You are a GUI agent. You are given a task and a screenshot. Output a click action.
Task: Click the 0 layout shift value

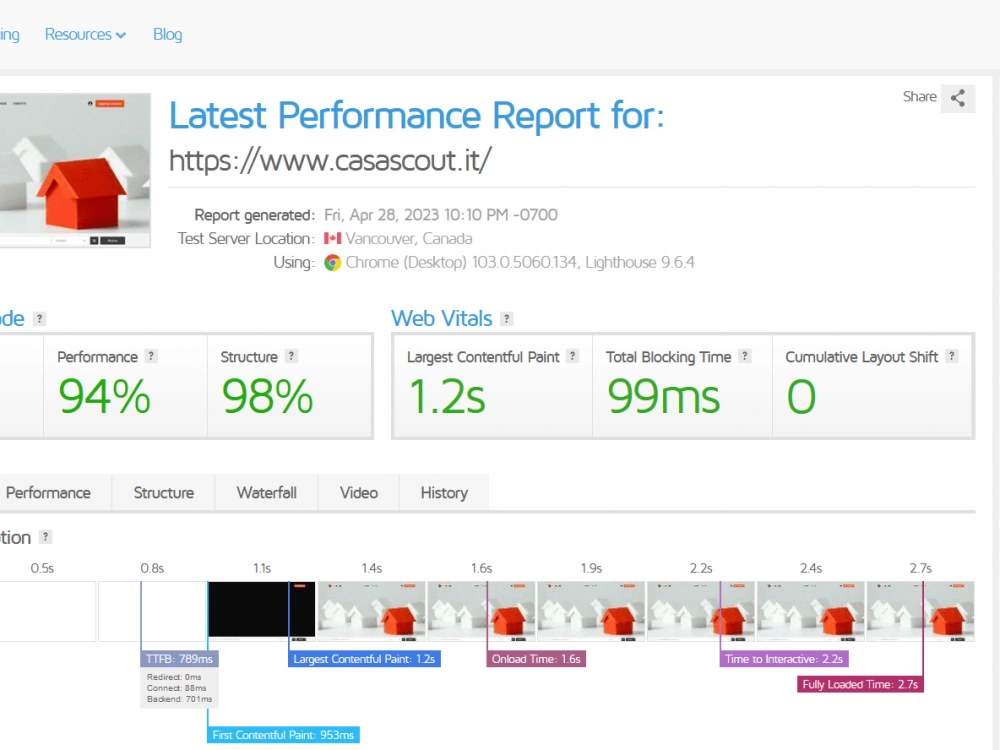(x=801, y=397)
